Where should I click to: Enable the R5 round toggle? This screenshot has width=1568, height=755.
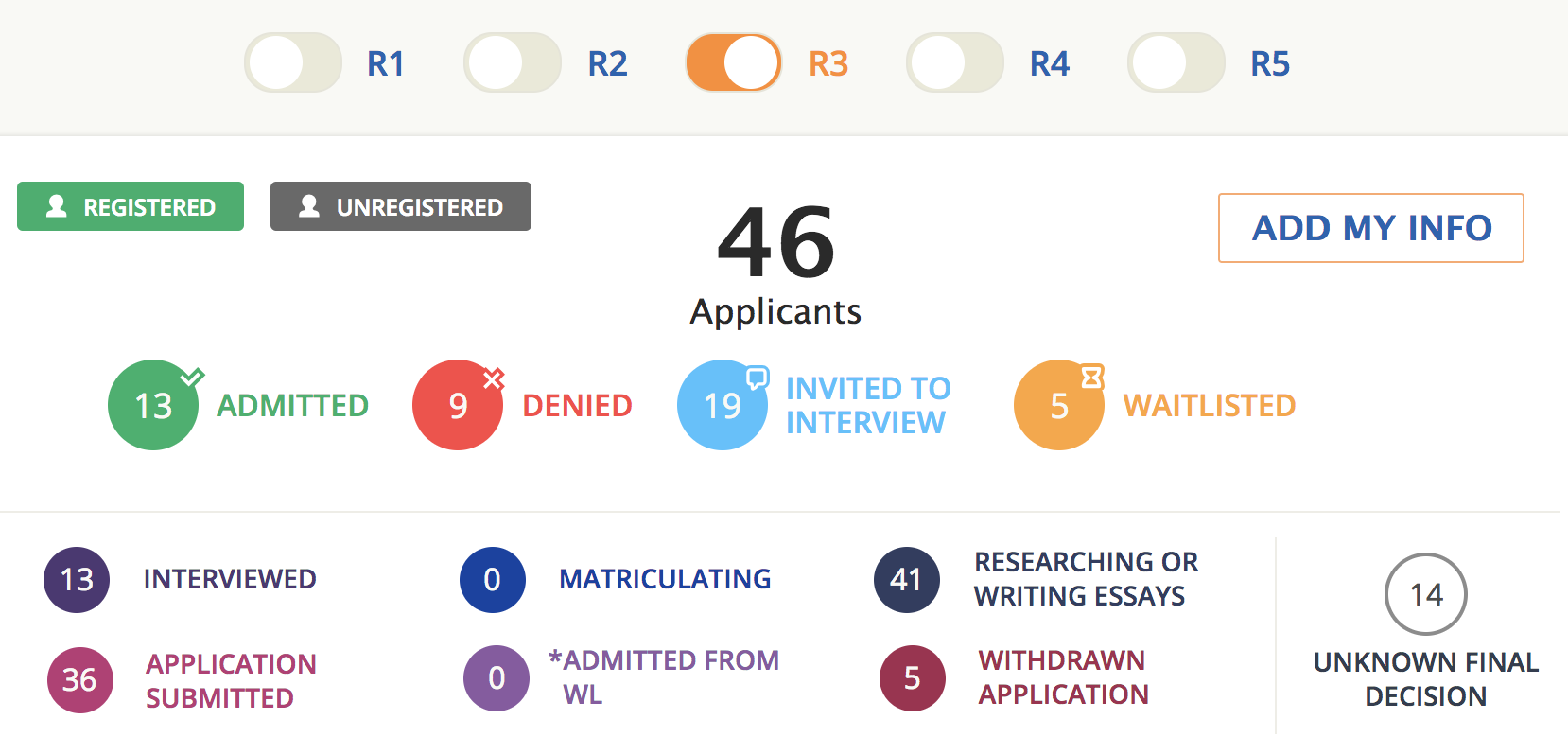pos(1176,63)
